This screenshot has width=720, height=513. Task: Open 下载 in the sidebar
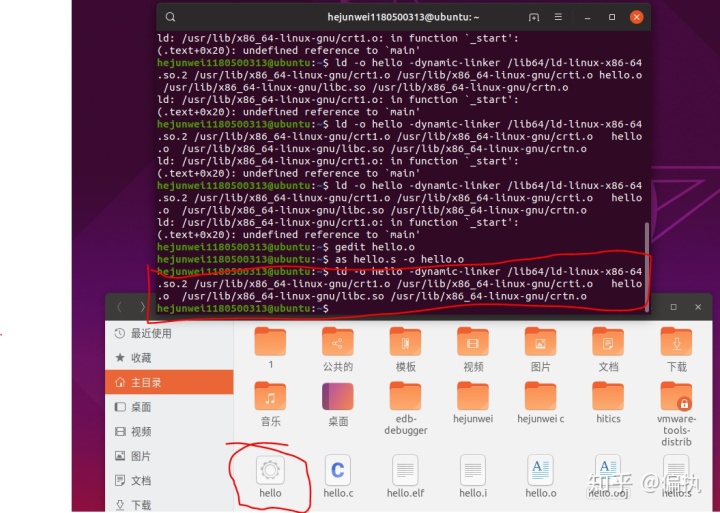(169, 504)
